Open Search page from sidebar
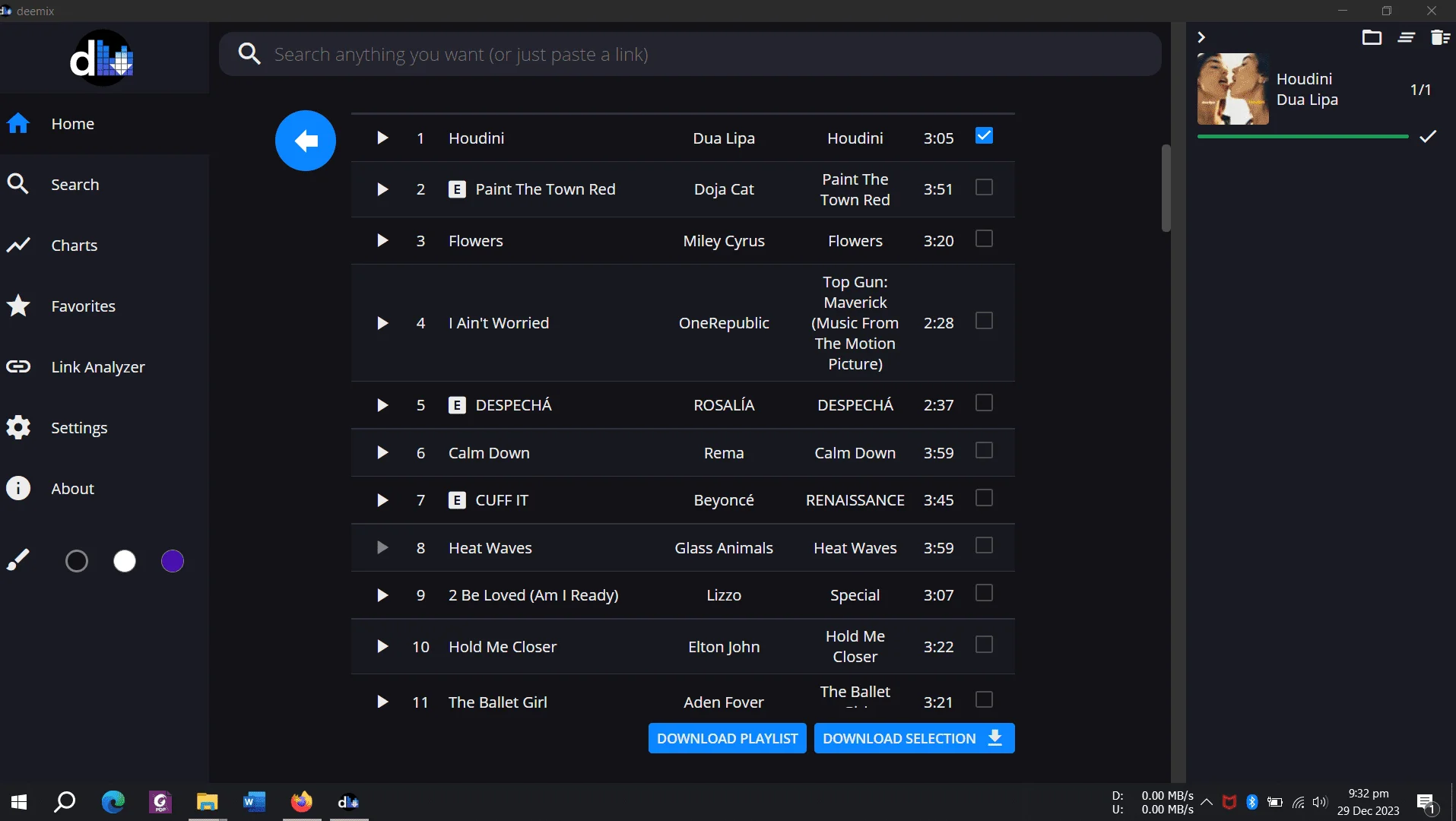The image size is (1456, 821). (104, 185)
